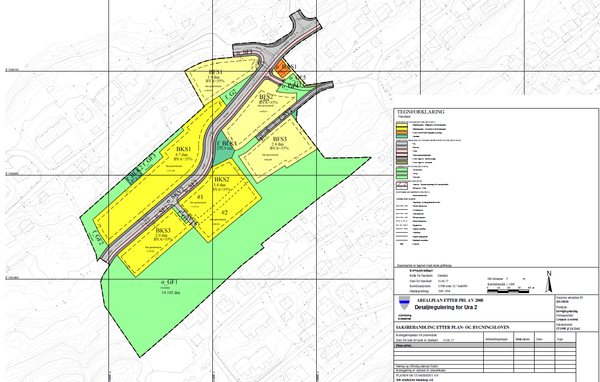
Task: Click the 'Detaljregulering for Ura 2' title
Action: pos(446,307)
